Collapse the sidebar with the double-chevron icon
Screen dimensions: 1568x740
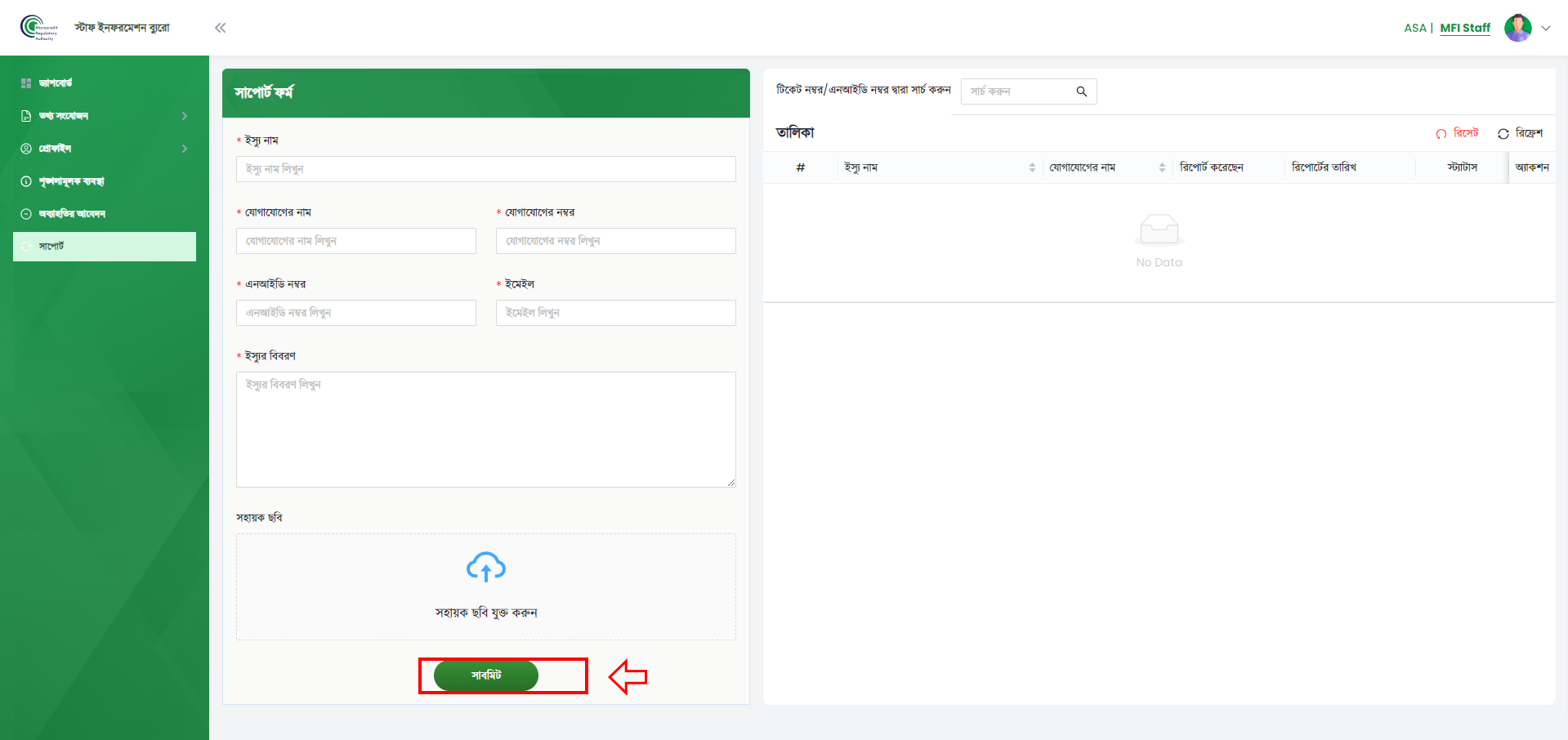coord(221,28)
